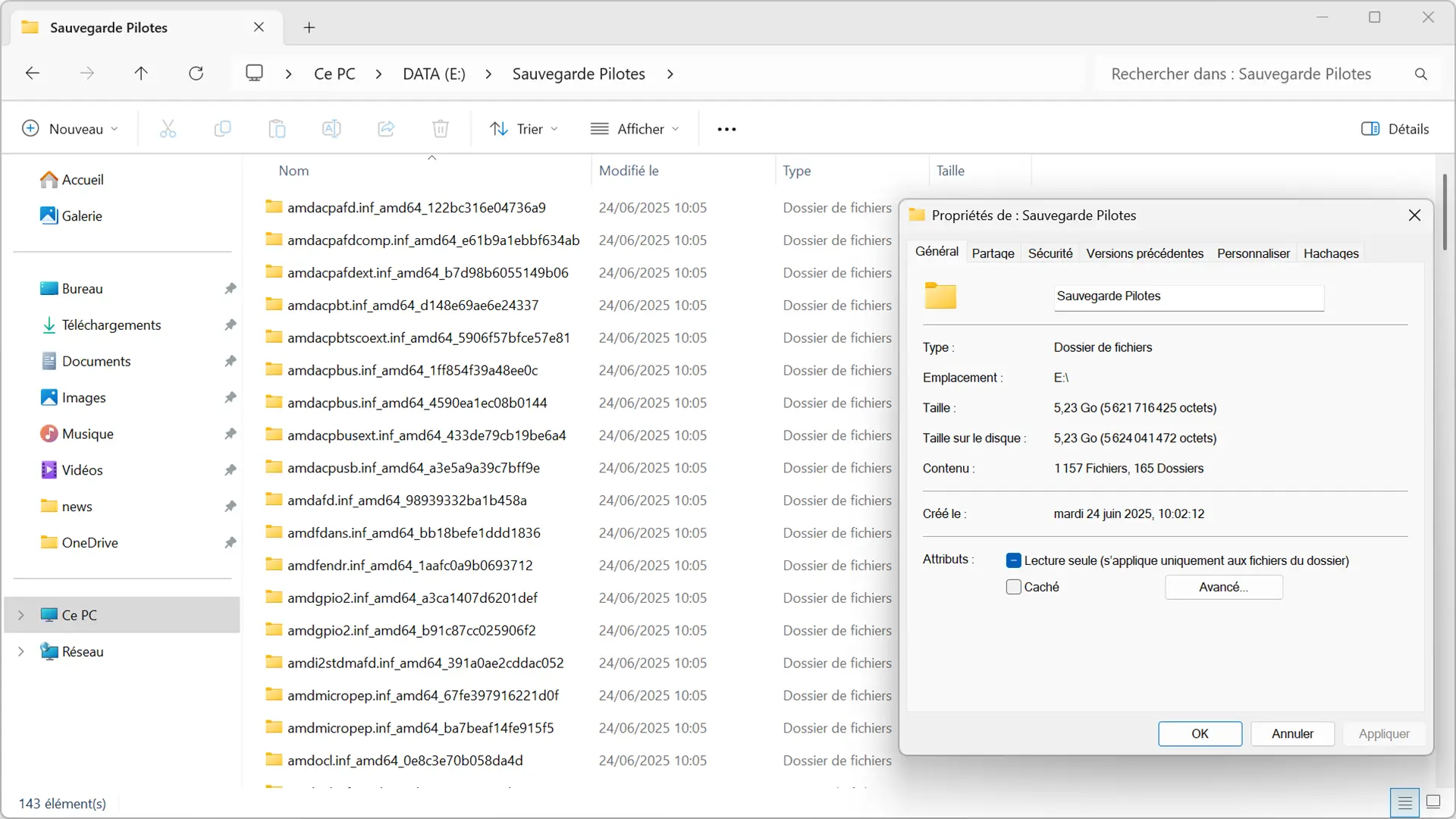Expand chevron before Ce PC breadcrumb

point(288,74)
